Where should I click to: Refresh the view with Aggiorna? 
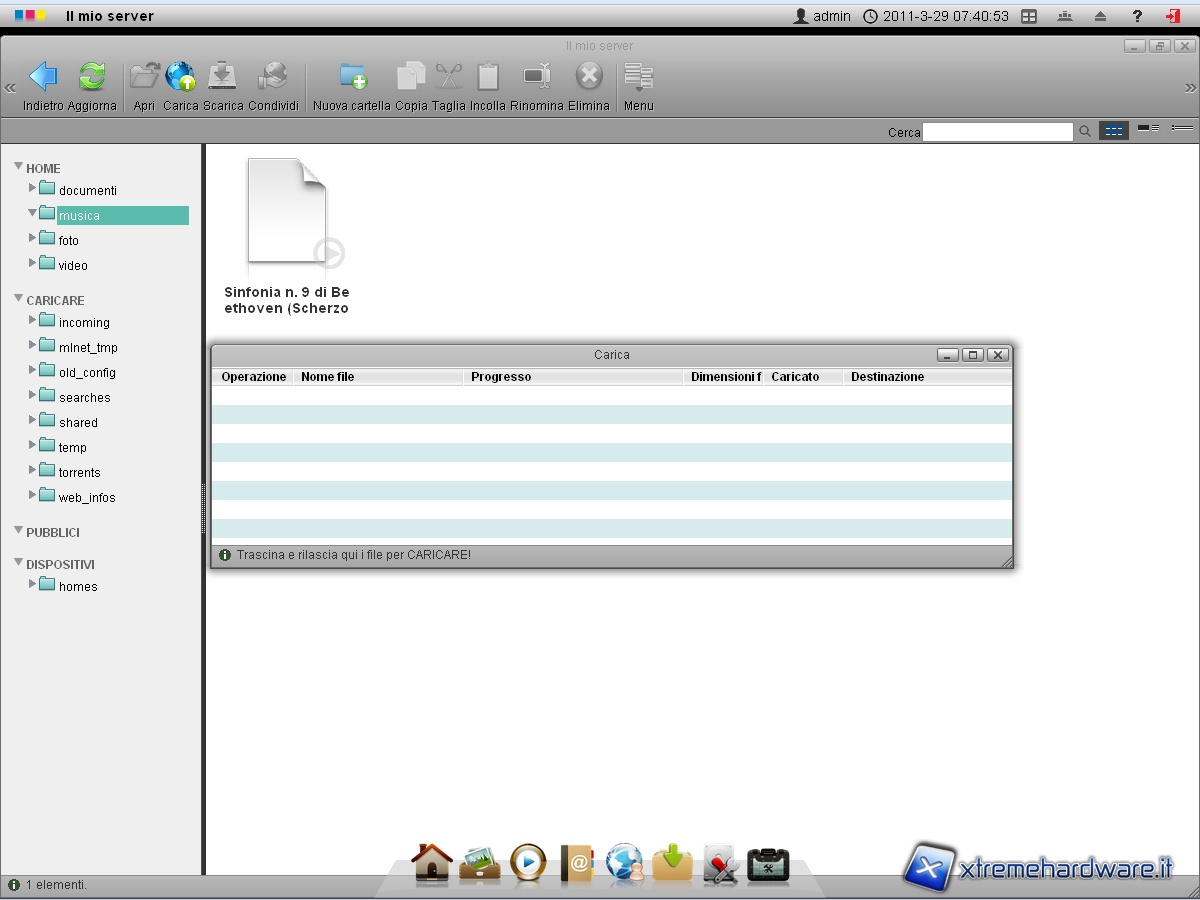point(92,78)
